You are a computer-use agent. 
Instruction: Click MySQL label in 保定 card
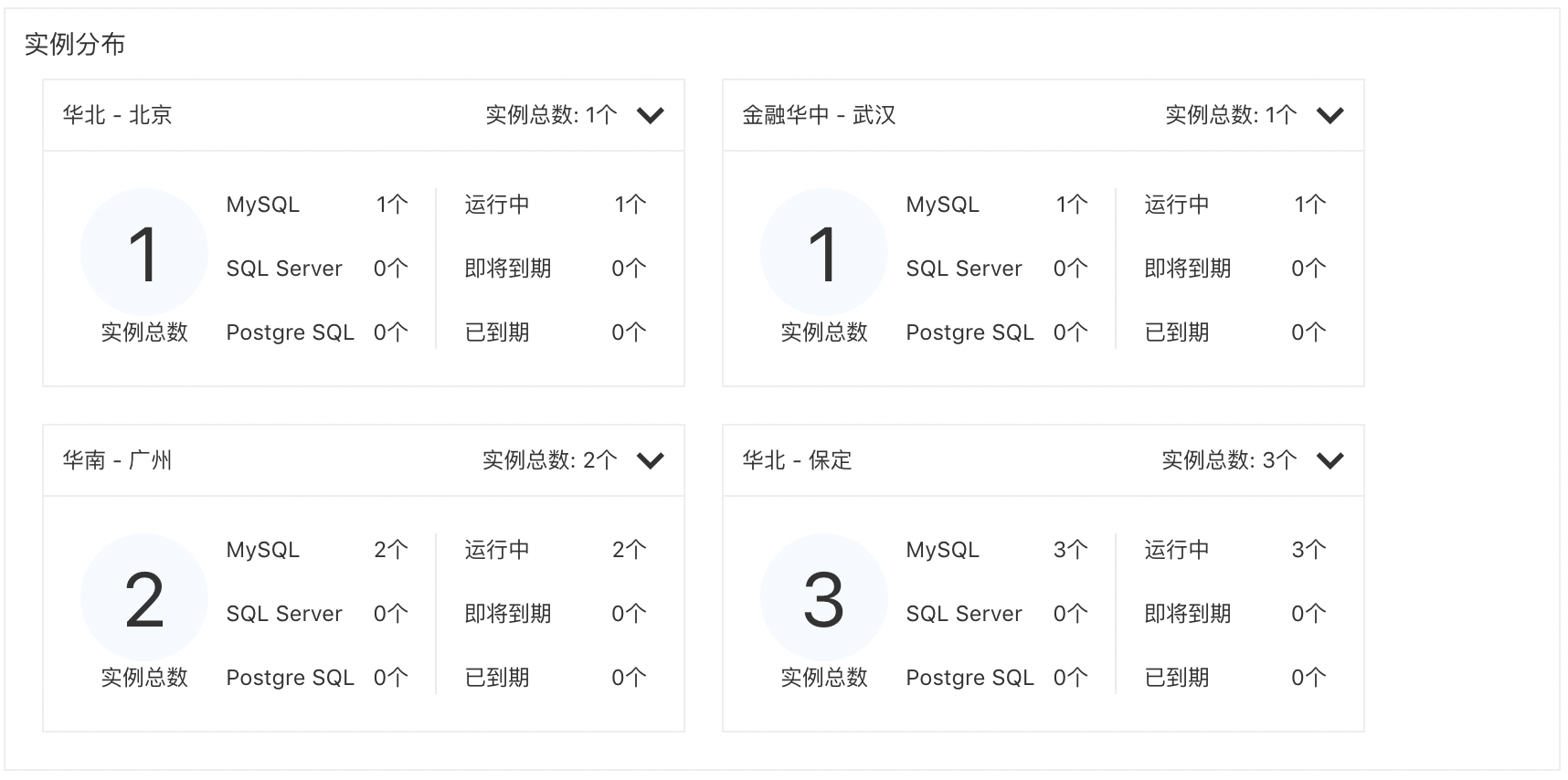[943, 550]
